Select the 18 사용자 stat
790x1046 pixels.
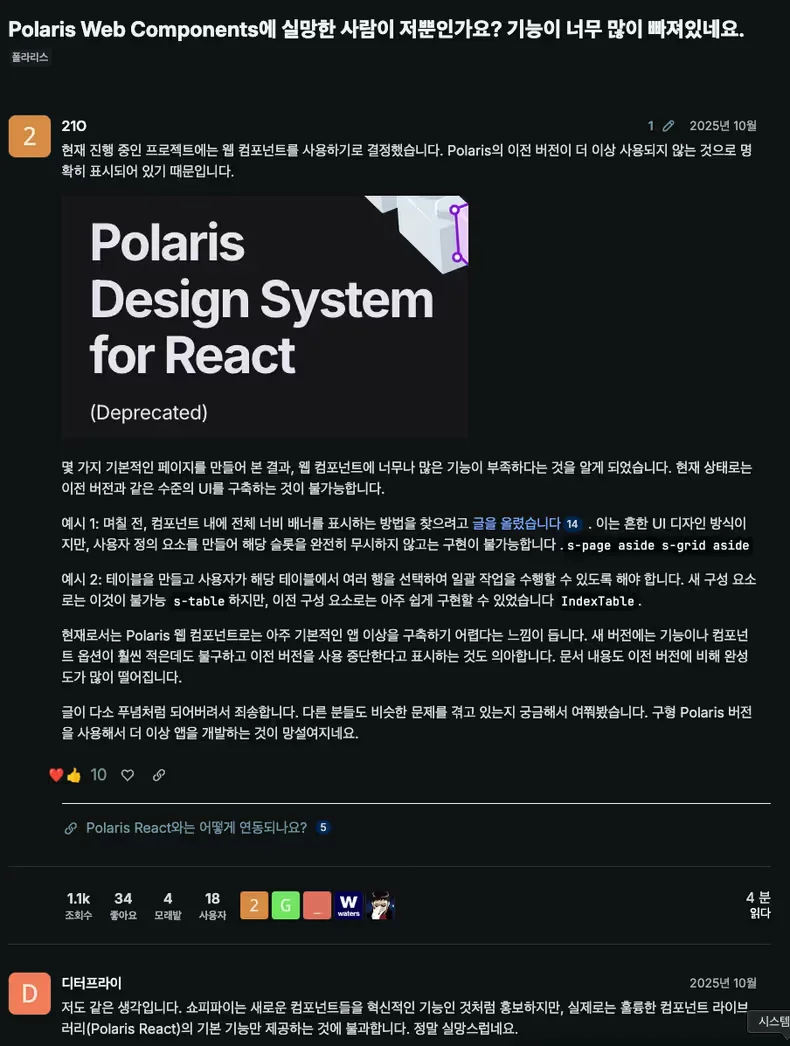point(212,906)
